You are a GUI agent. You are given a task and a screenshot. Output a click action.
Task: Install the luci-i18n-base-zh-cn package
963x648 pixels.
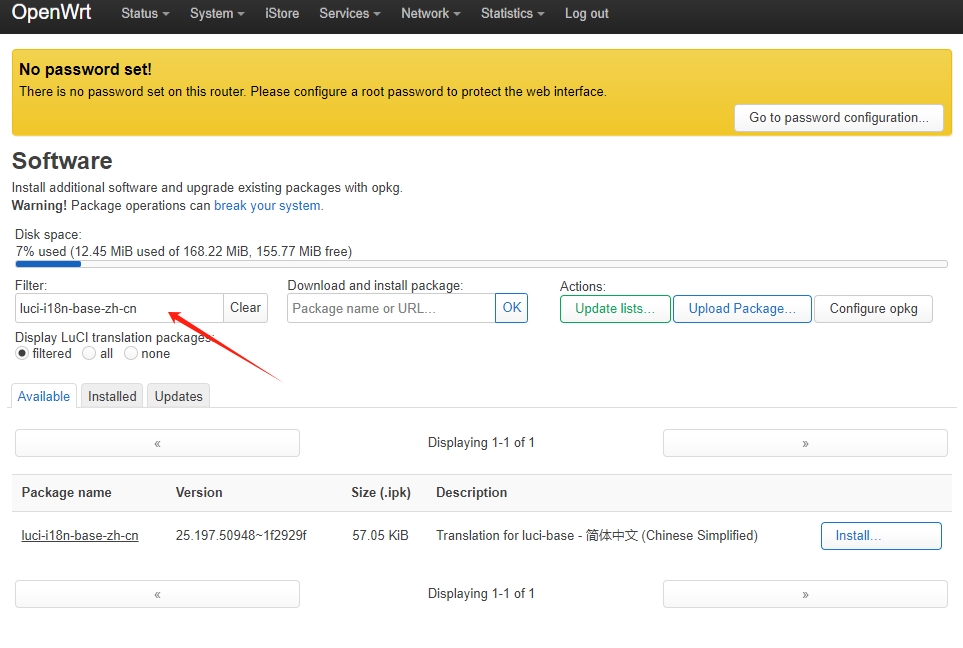coord(881,536)
